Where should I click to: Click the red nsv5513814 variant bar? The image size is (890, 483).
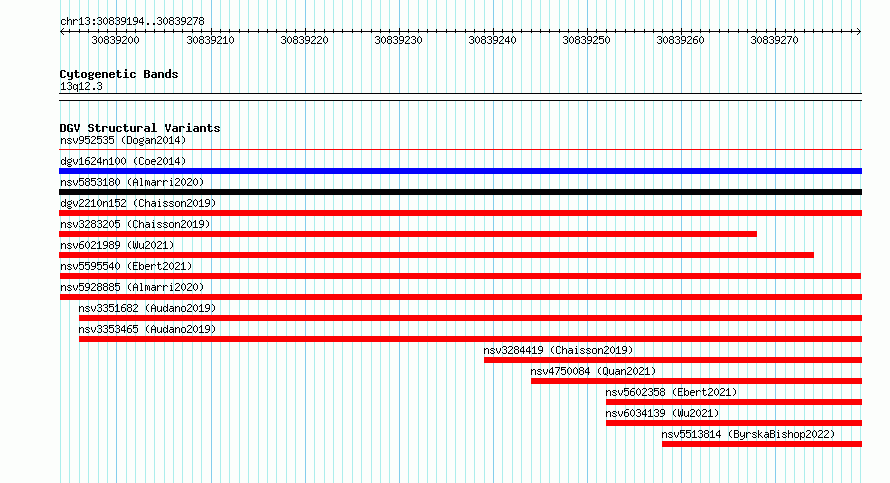click(762, 444)
